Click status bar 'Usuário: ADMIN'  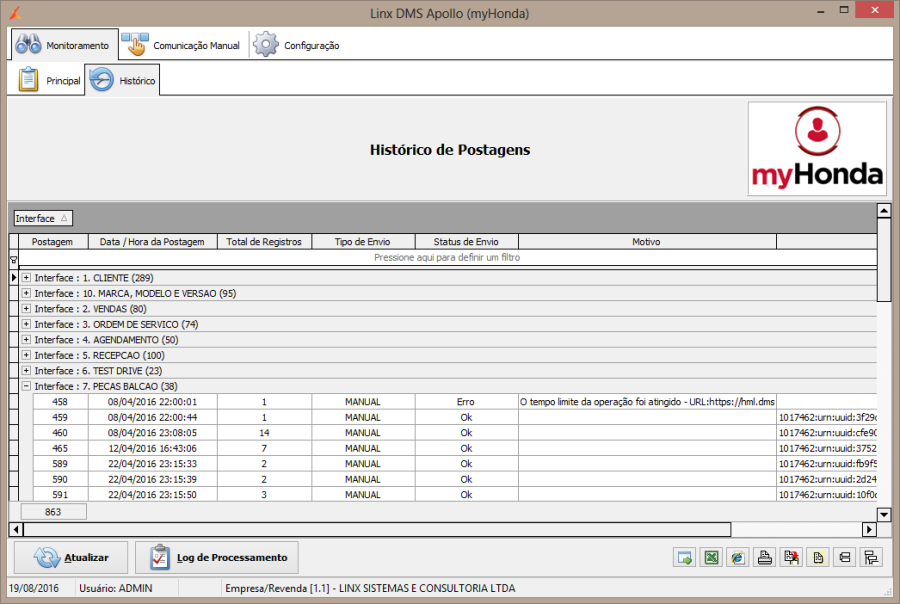[x=116, y=588]
